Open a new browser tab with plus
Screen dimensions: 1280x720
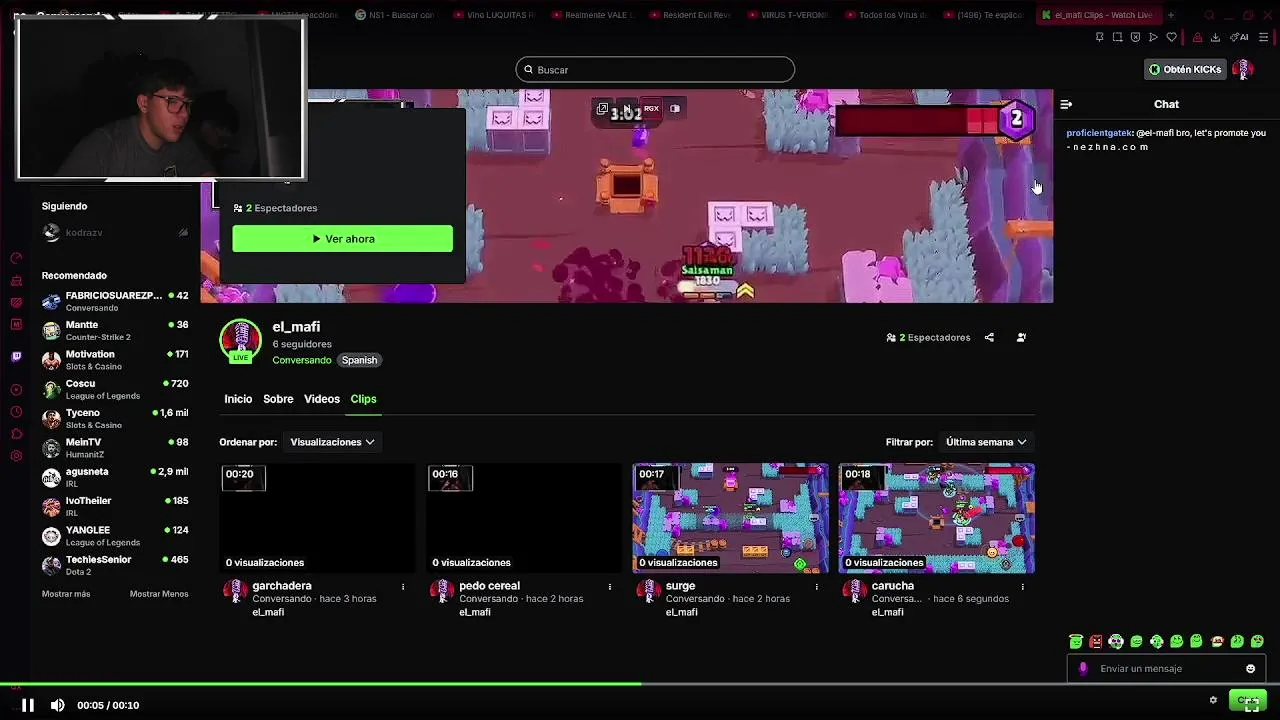(x=1171, y=15)
